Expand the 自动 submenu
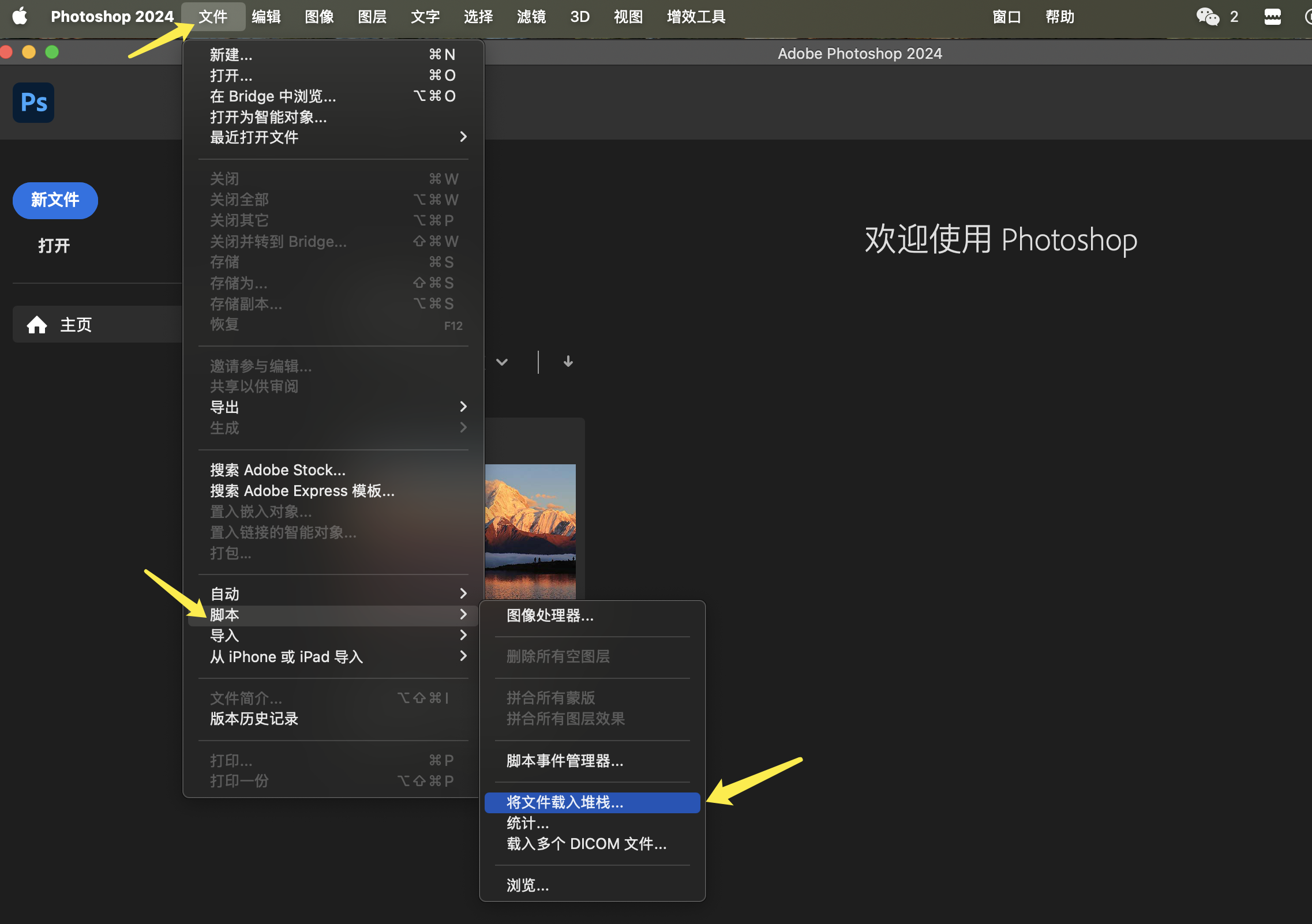This screenshot has width=1312, height=924. point(333,594)
